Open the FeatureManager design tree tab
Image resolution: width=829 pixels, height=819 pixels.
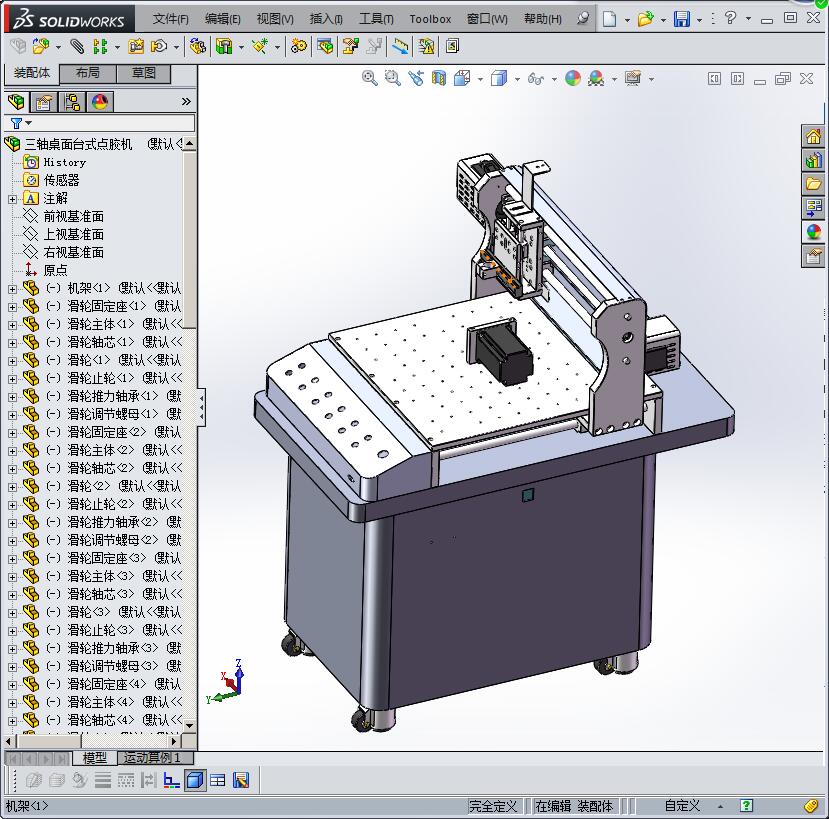pyautogui.click(x=16, y=102)
